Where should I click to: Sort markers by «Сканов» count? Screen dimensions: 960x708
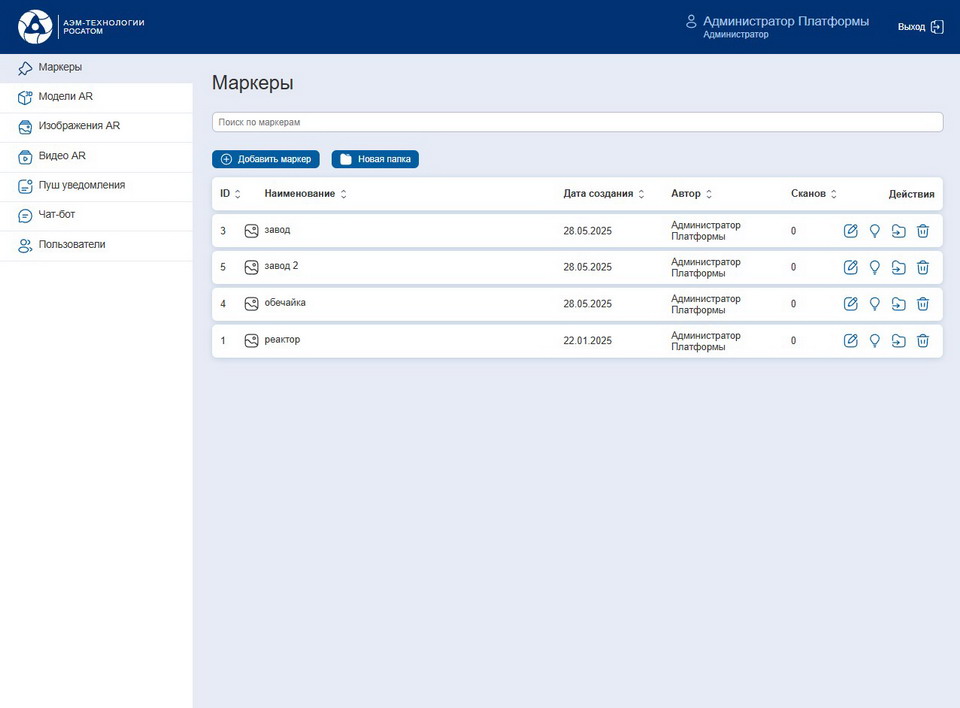click(x=813, y=194)
